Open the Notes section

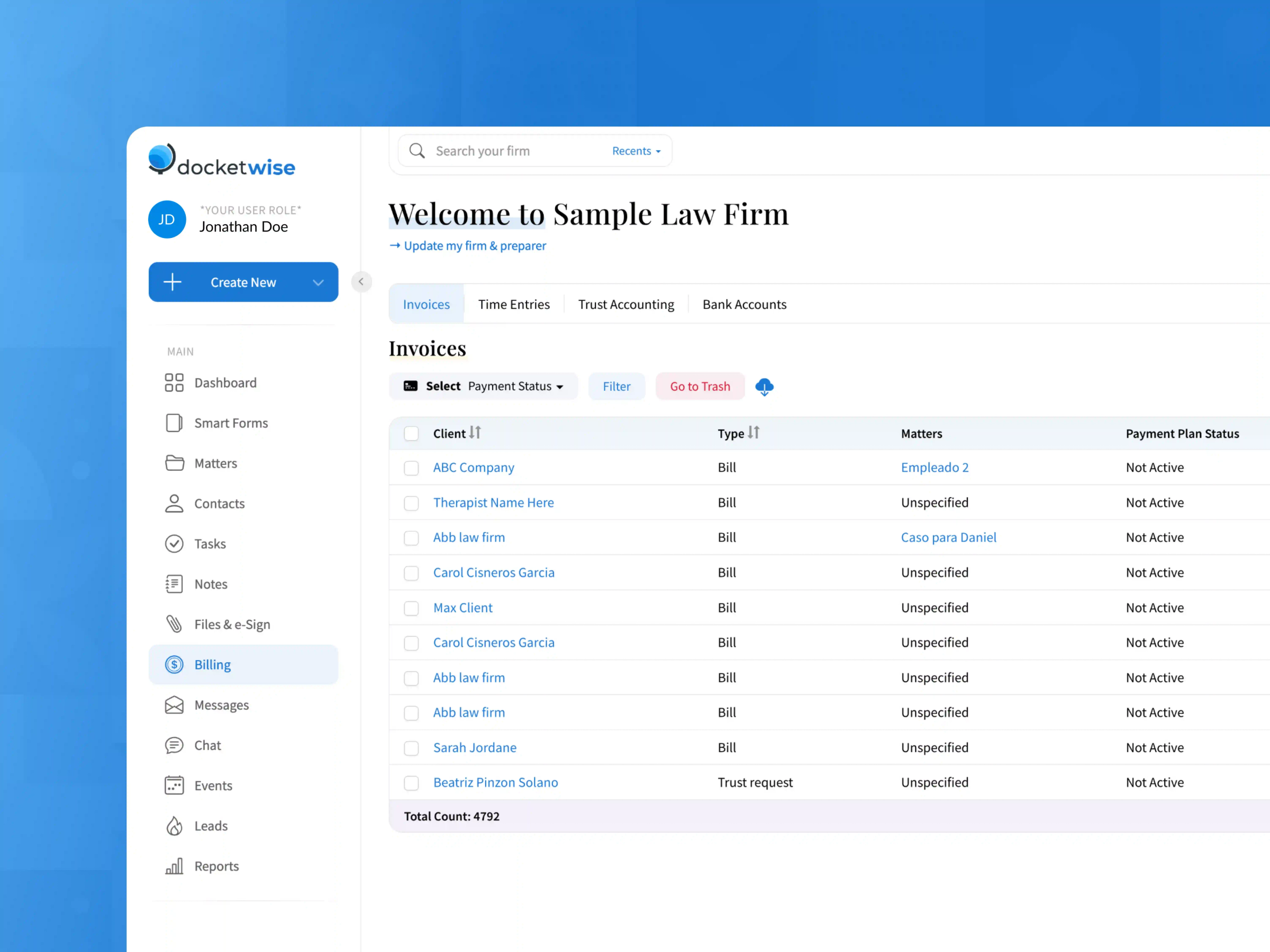click(211, 583)
